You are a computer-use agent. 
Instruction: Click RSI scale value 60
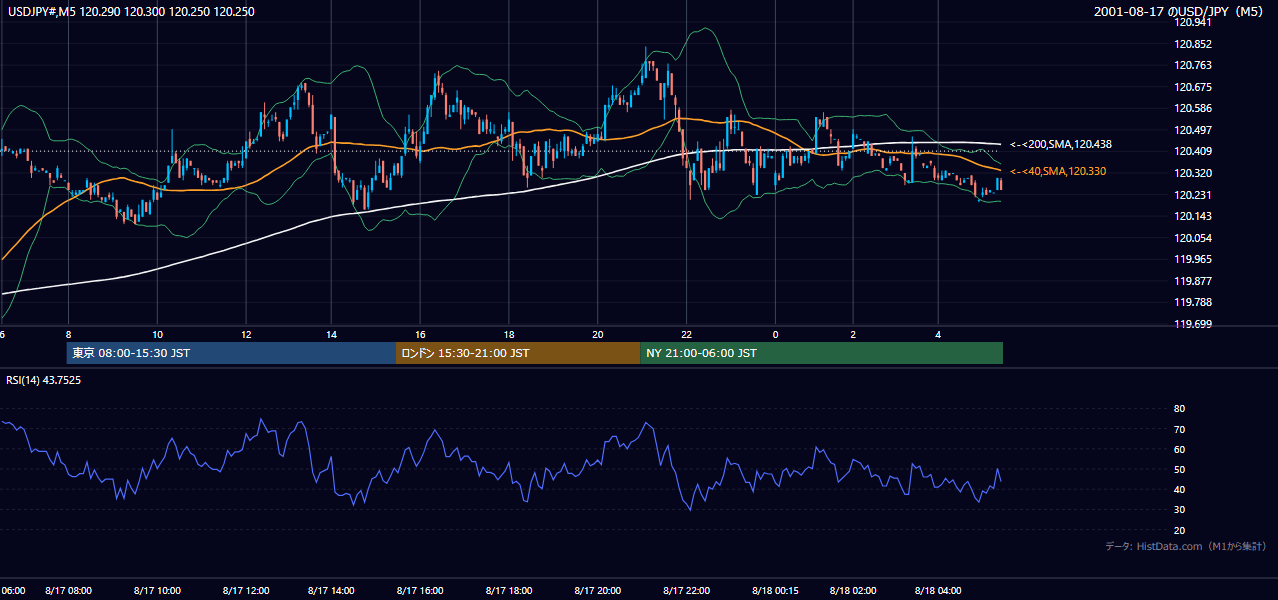(x=1179, y=449)
